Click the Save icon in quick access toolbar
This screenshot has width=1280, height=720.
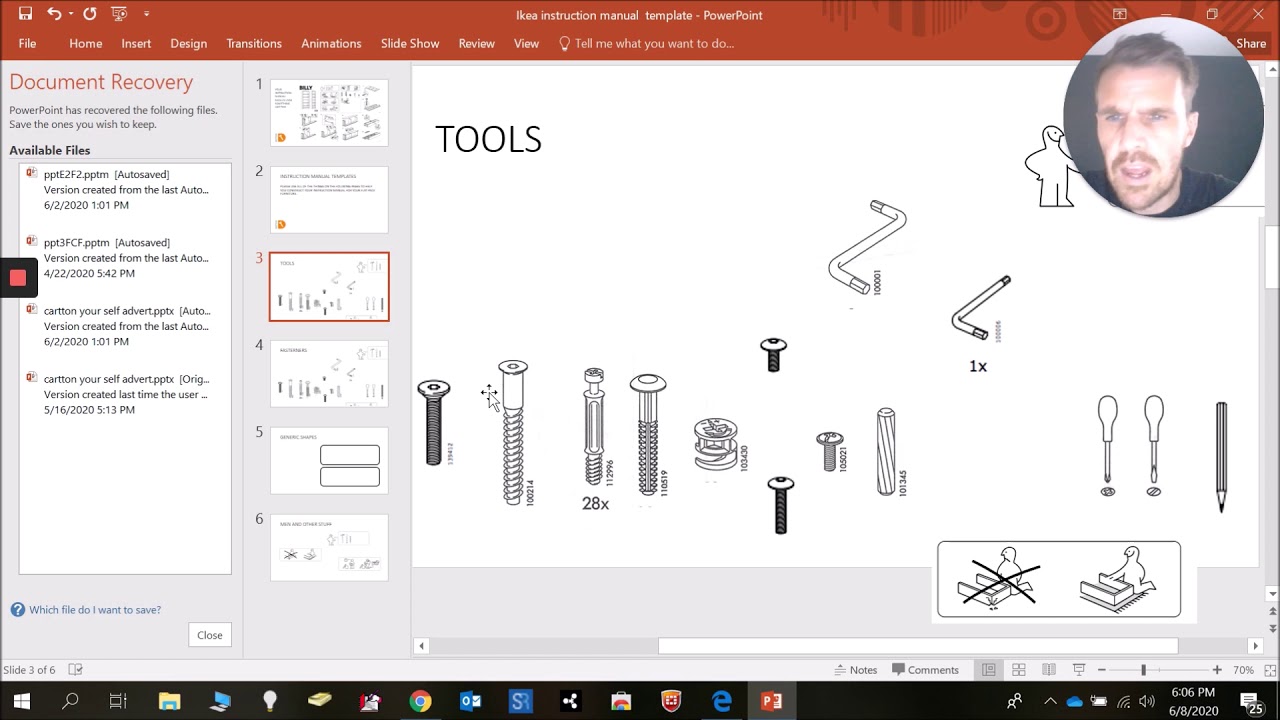coord(25,14)
